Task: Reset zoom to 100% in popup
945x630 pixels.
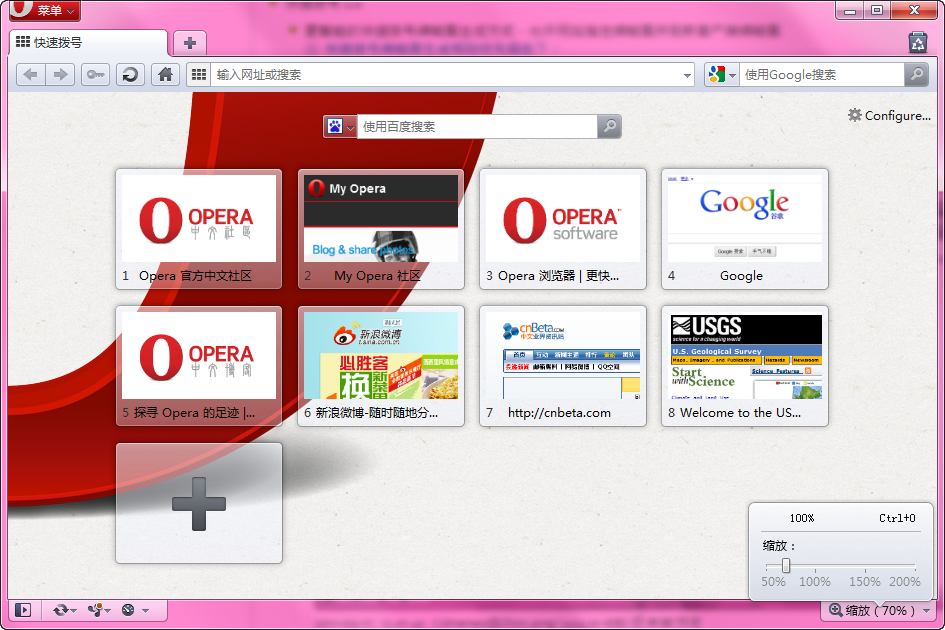Action: point(841,518)
